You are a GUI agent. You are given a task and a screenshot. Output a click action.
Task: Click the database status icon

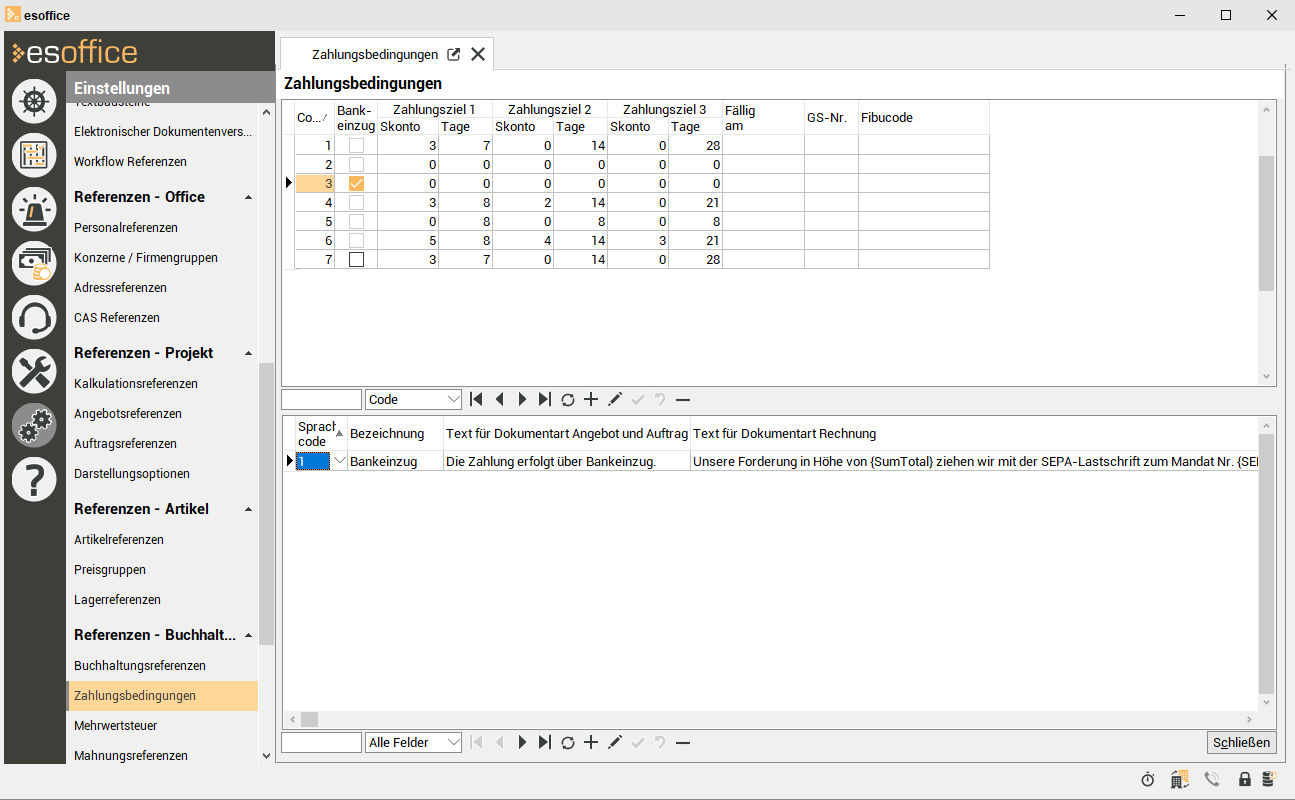coord(1270,779)
